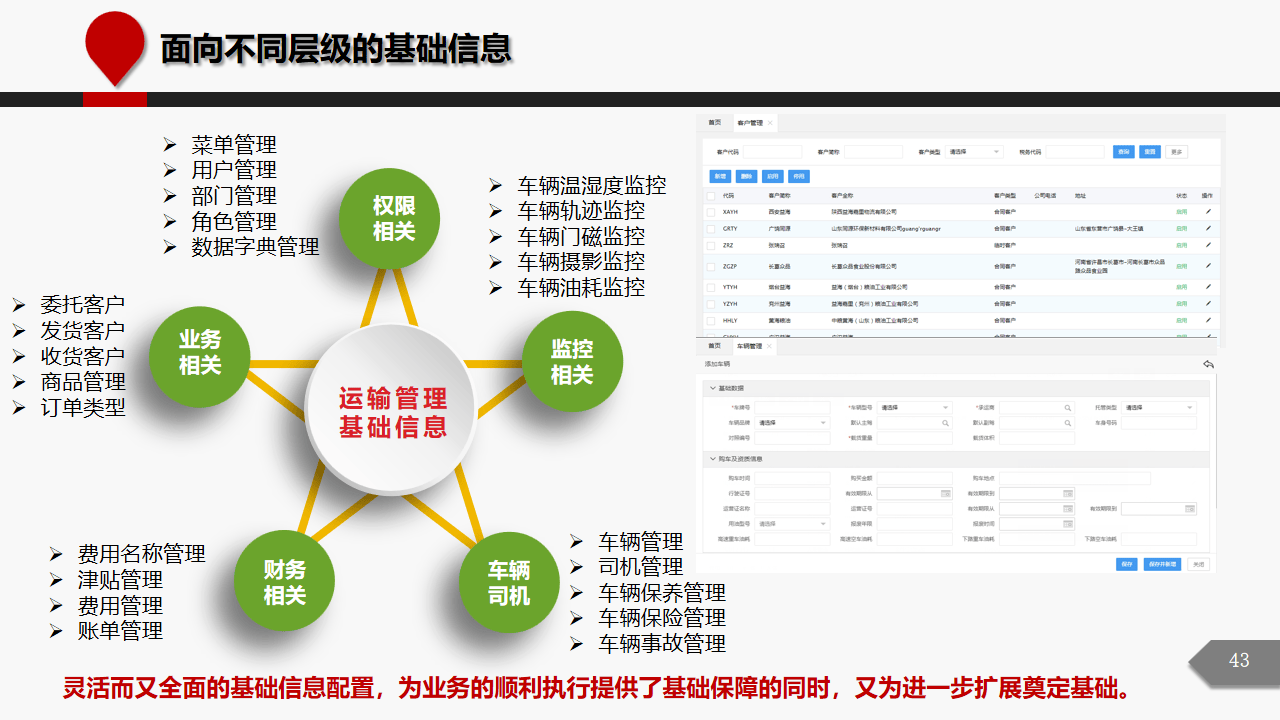
Task: Click the edit pencil for row YTYH
Action: [x=1208, y=286]
